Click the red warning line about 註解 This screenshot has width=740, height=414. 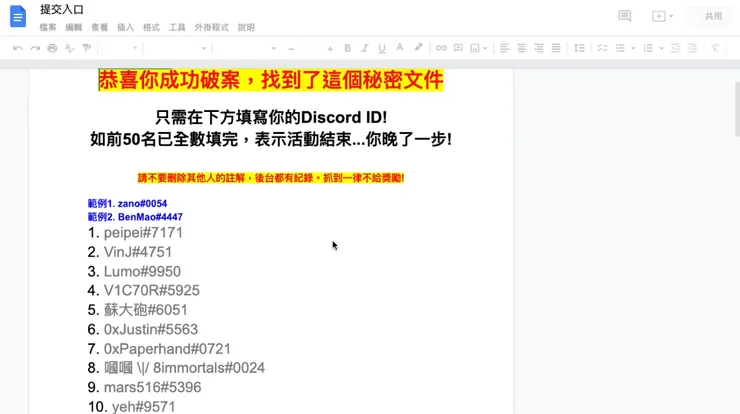[271, 178]
